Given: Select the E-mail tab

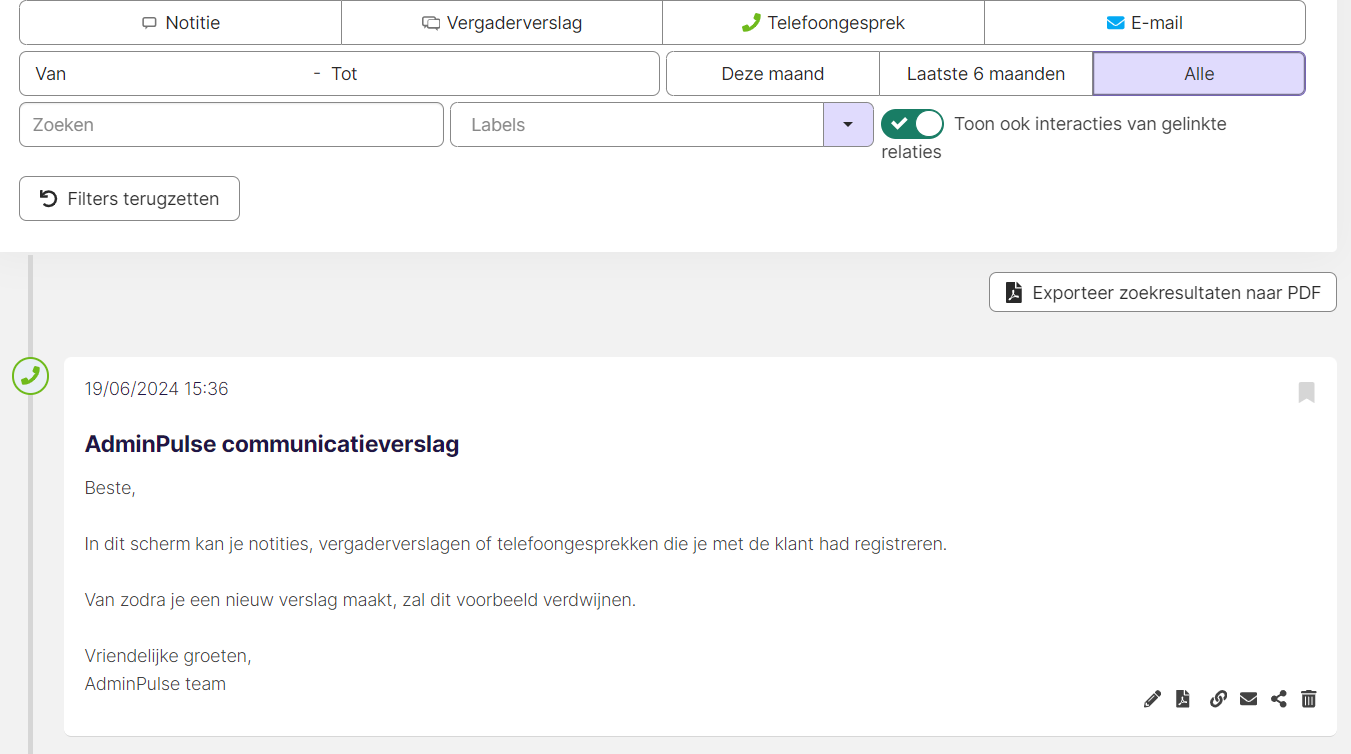Looking at the screenshot, I should [1145, 23].
